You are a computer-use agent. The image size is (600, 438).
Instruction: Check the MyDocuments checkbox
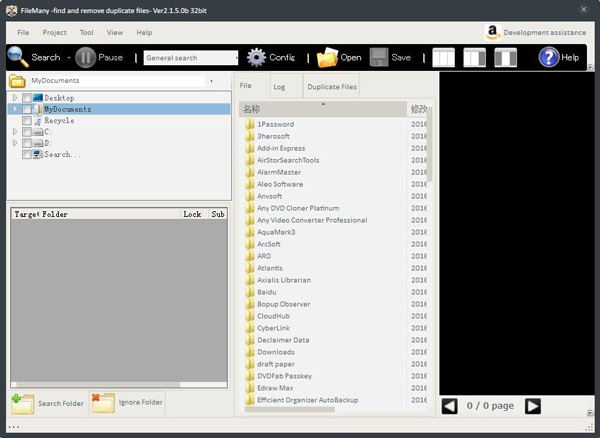(27, 109)
